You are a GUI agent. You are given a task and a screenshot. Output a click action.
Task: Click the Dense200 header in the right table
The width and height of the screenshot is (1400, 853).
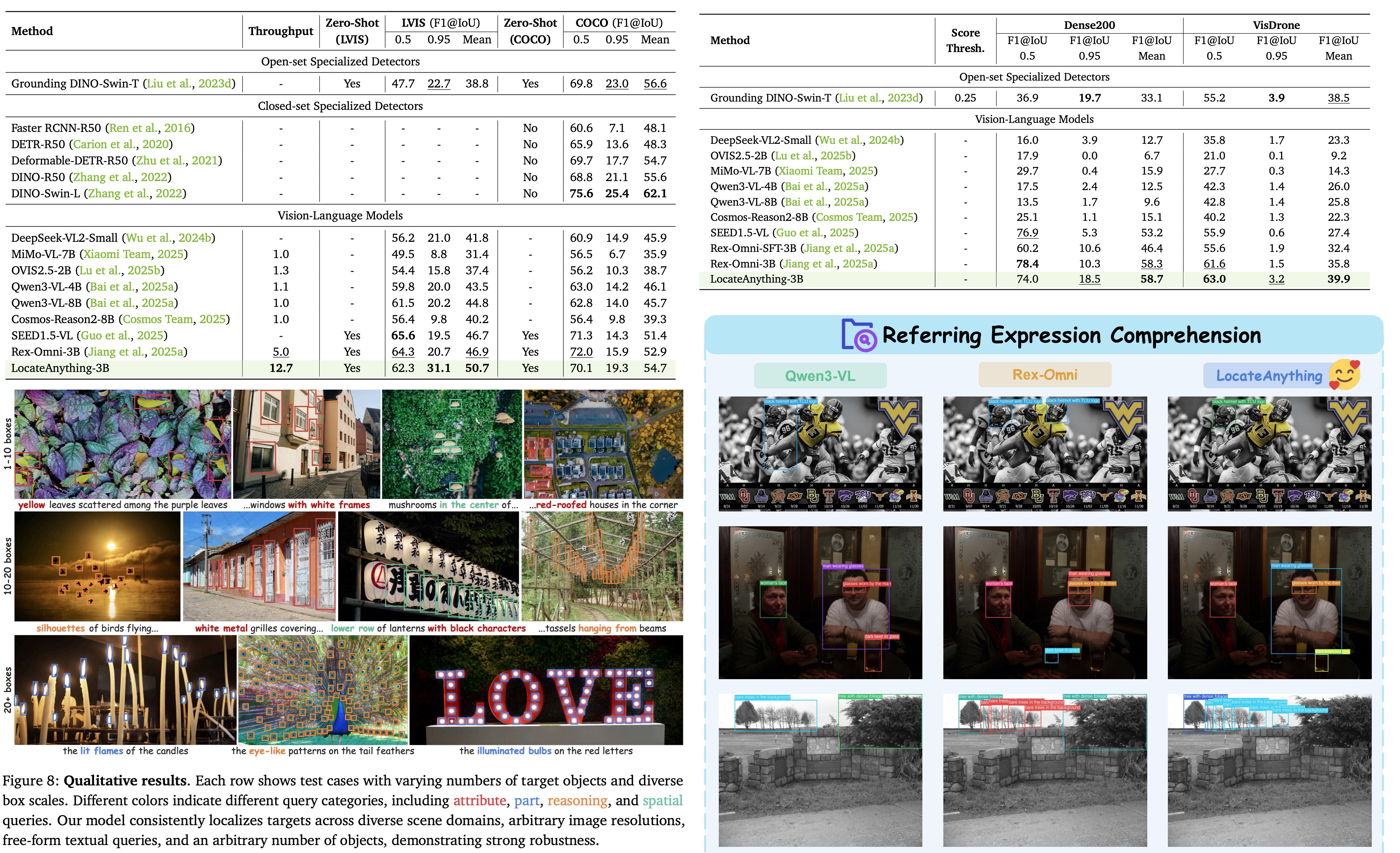coord(1089,25)
